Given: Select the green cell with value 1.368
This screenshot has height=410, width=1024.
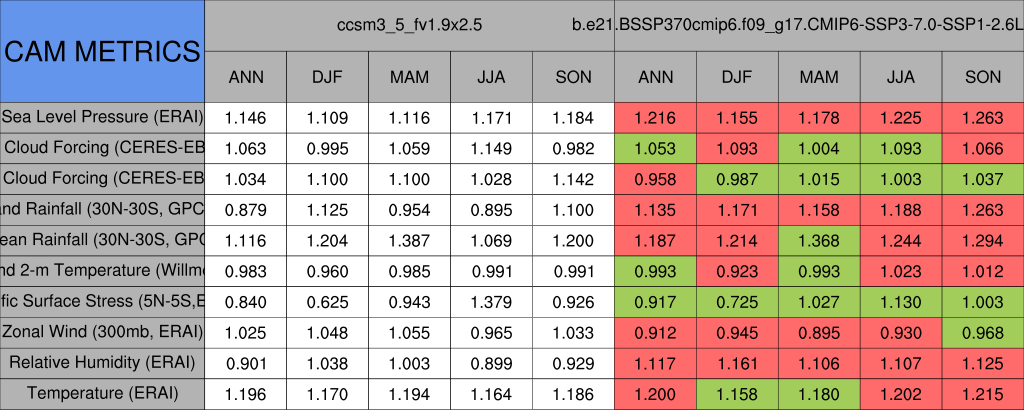Looking at the screenshot, I should tap(819, 240).
